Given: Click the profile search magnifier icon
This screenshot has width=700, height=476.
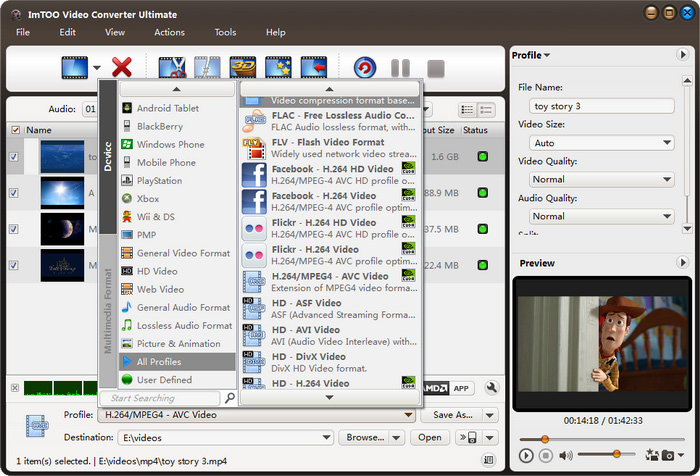Looking at the screenshot, I should click(x=229, y=397).
